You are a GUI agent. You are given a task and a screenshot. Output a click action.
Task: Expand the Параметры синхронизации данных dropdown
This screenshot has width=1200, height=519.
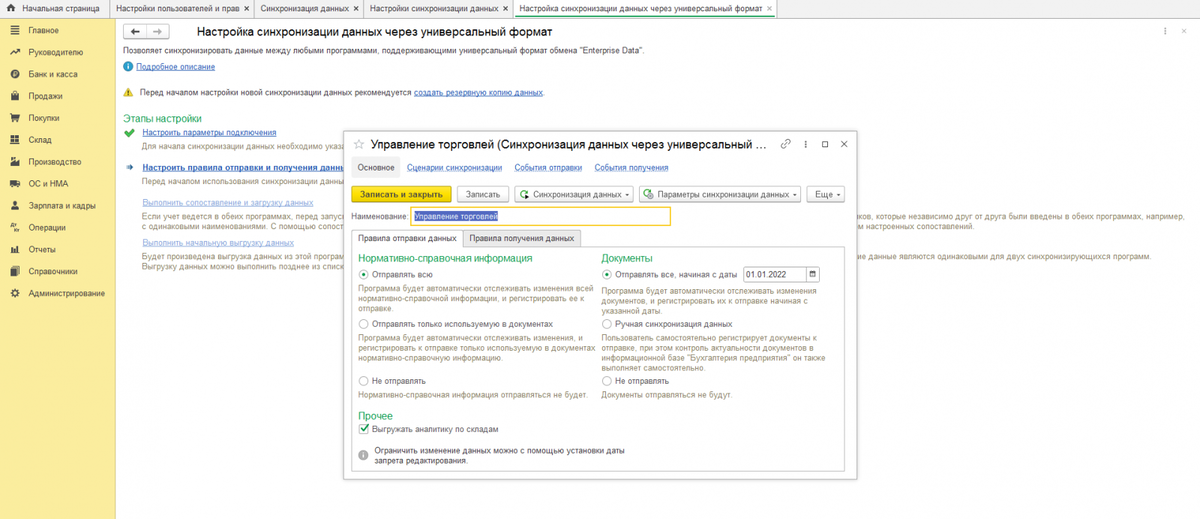click(x=720, y=194)
